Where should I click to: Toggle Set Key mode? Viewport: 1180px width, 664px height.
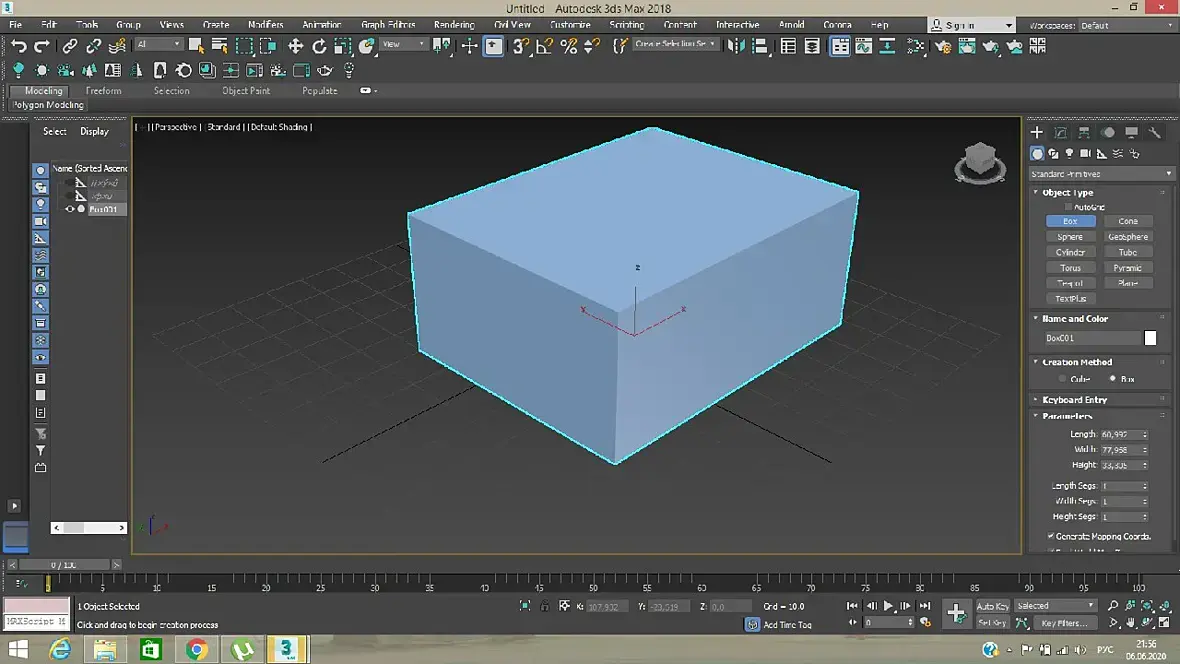[992, 623]
